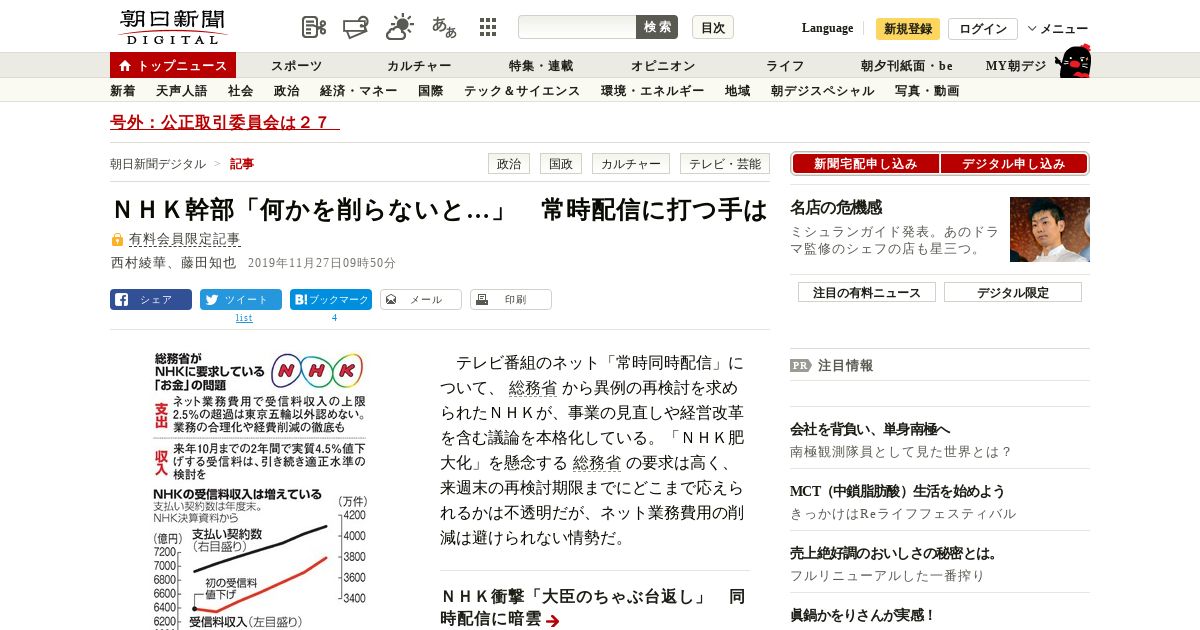Select 経済・マネー in sub navigation
The image size is (1200, 630).
click(358, 91)
